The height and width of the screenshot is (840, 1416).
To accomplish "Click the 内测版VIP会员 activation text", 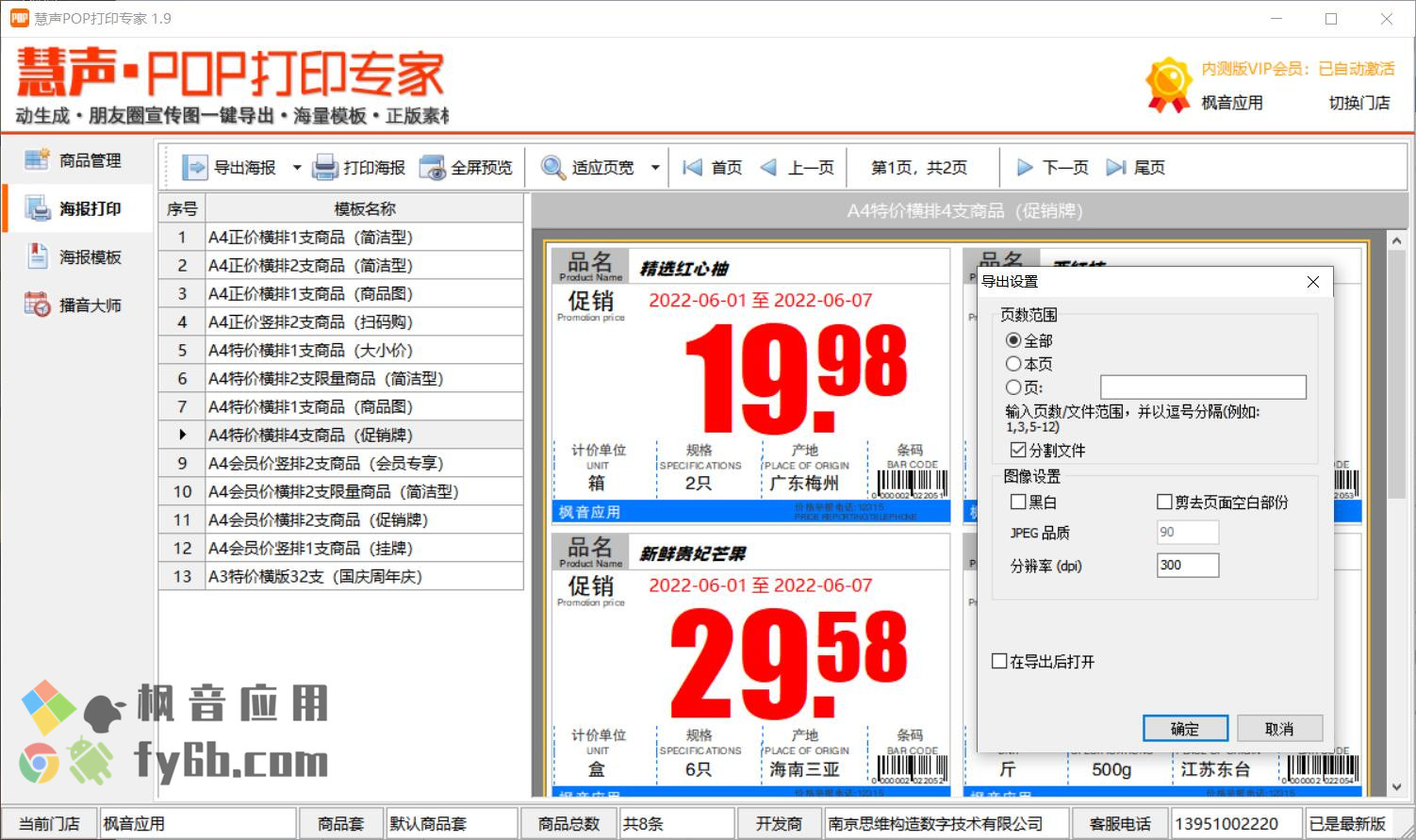I will [1298, 69].
